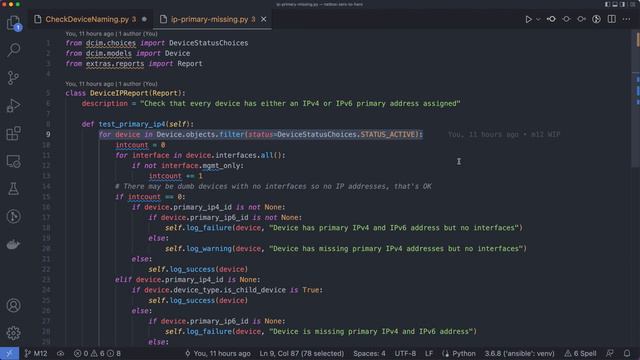The height and width of the screenshot is (360, 640).
Task: Click unsaved dot on CheckDeviceNaming.py tab
Action: [144, 19]
